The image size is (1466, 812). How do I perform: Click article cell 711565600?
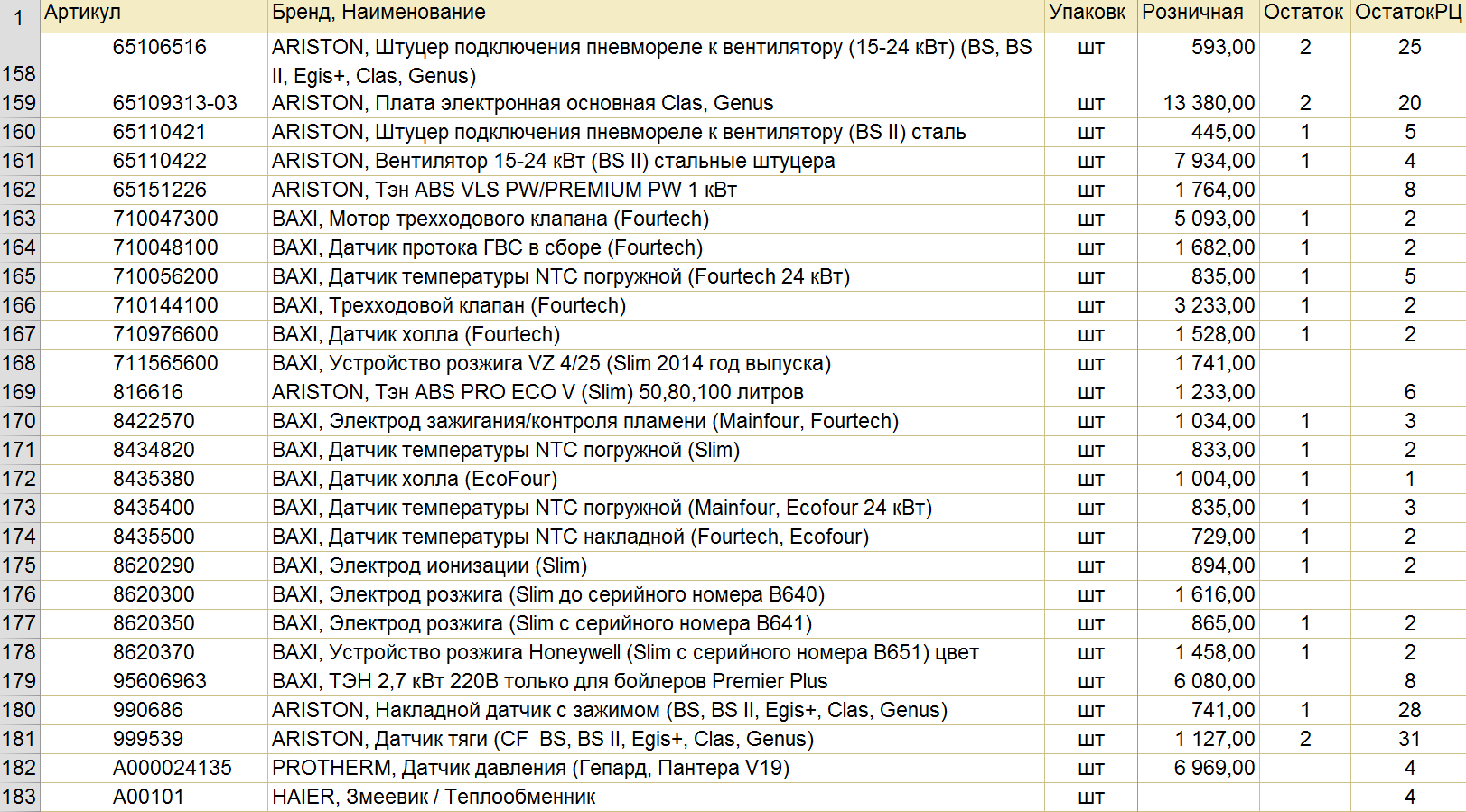pyautogui.click(x=154, y=363)
